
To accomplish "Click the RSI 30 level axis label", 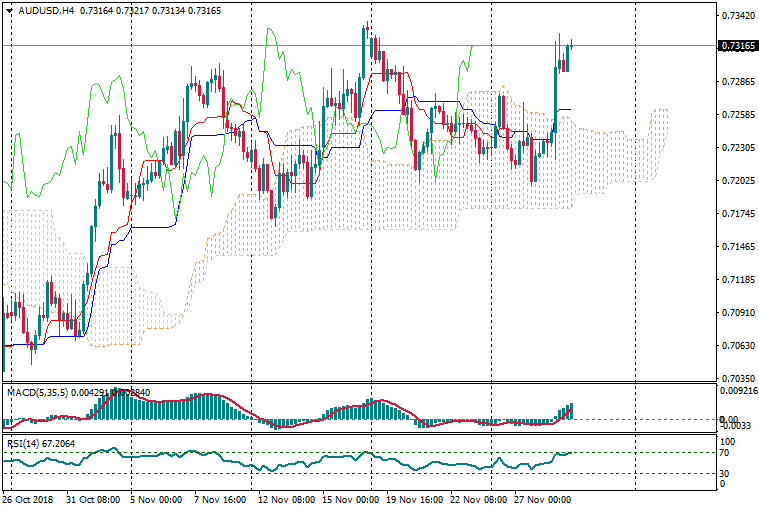I will 726,473.
